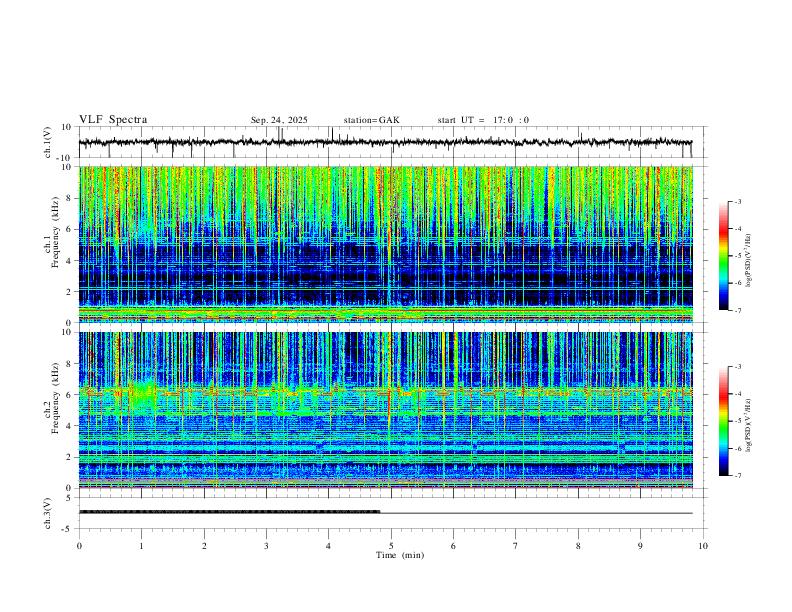Click the ch.2 colorbar '-7' tick label
This screenshot has width=792, height=612.
click(x=737, y=476)
